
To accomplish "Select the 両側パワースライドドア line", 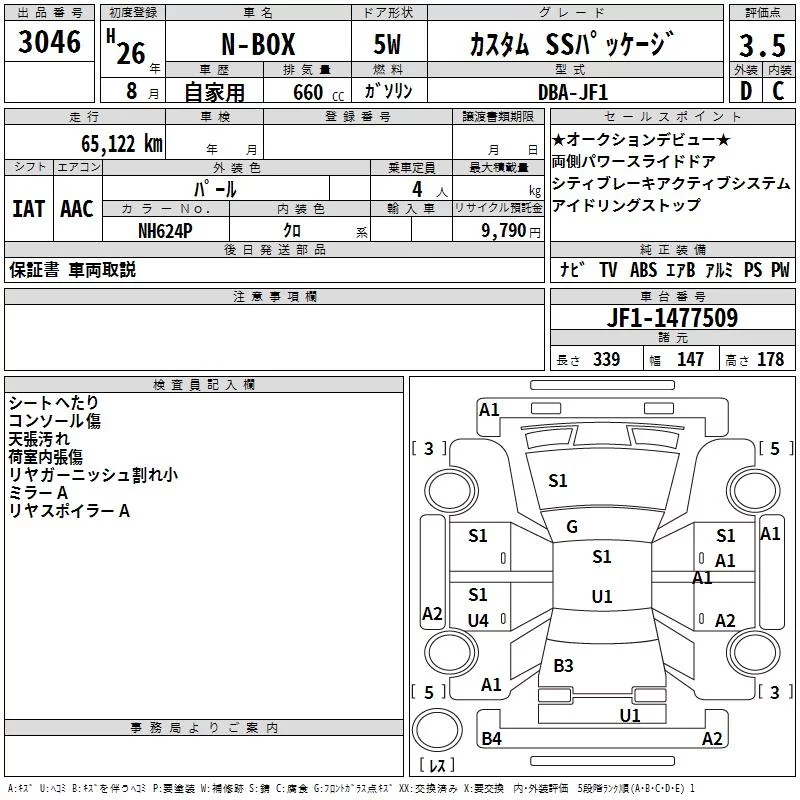I will tap(634, 161).
